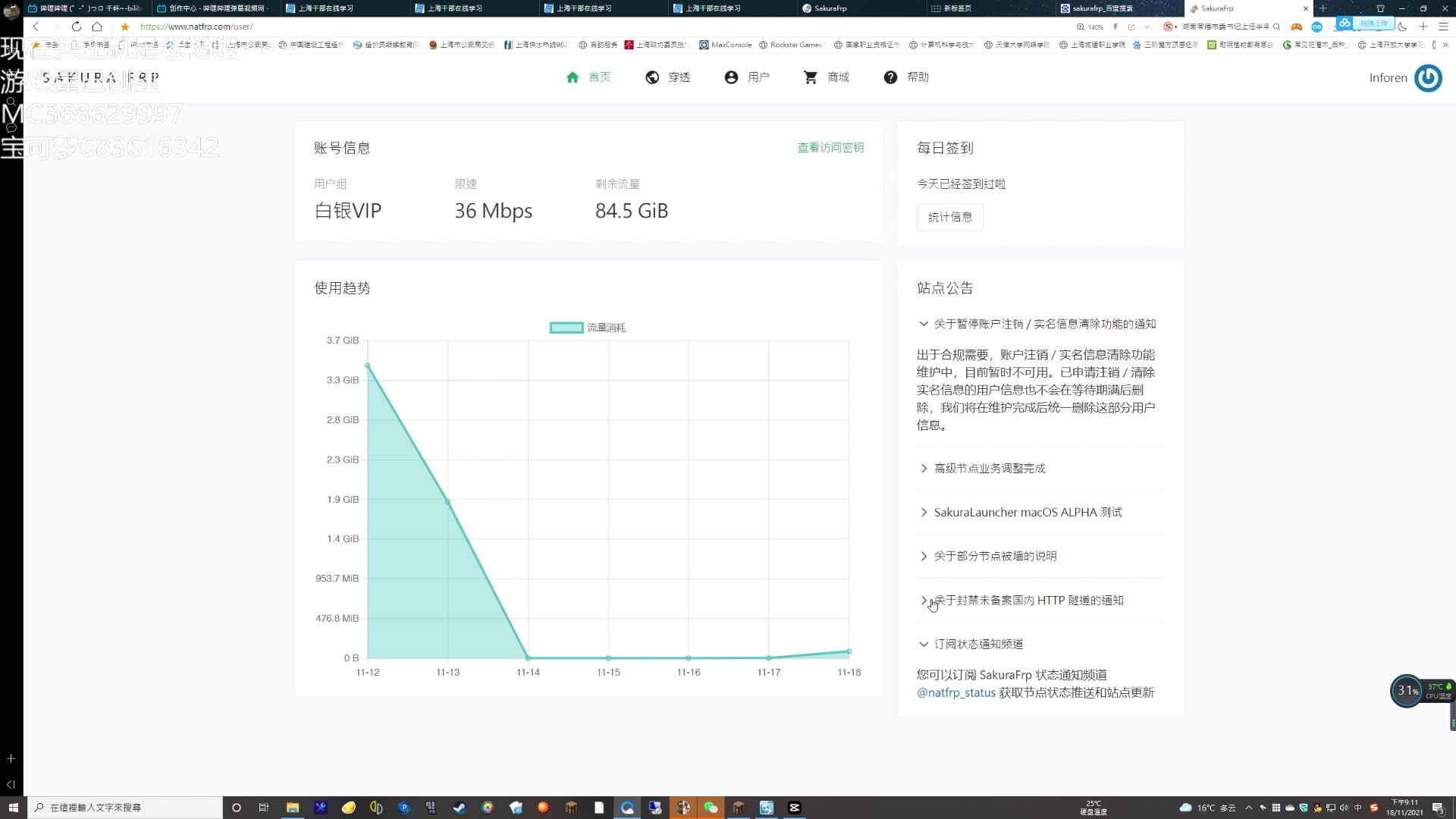1456x819 pixels.
Task: Click the CapCut taskbar icon
Action: coord(795,808)
